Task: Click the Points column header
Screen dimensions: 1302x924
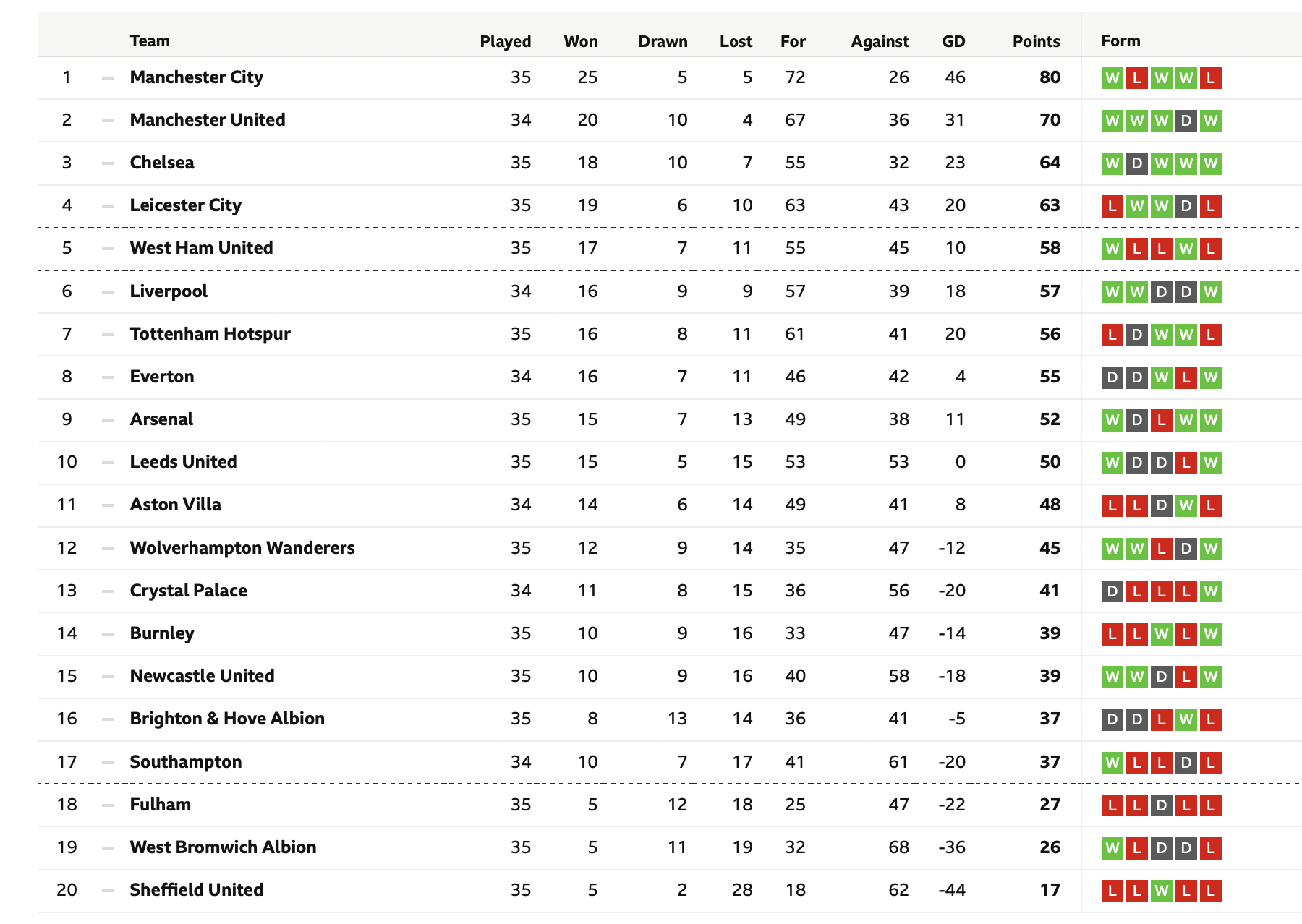Action: [1036, 42]
